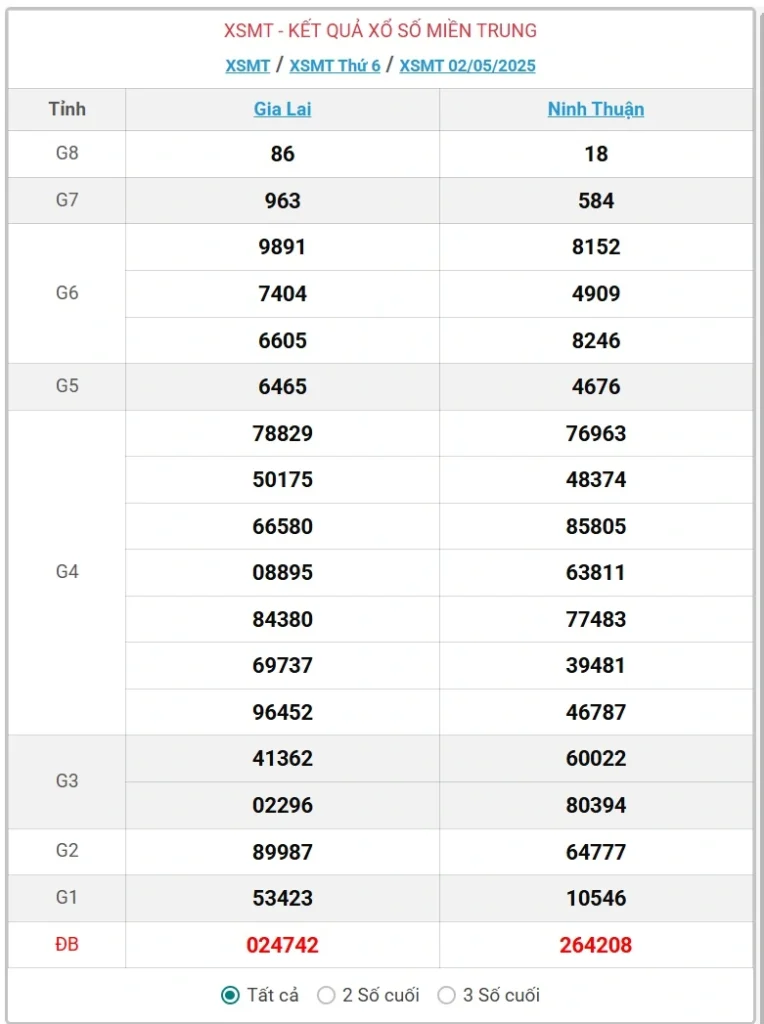The image size is (764, 1024).
Task: Click Gia Lai G1 number 53423
Action: coord(282,898)
